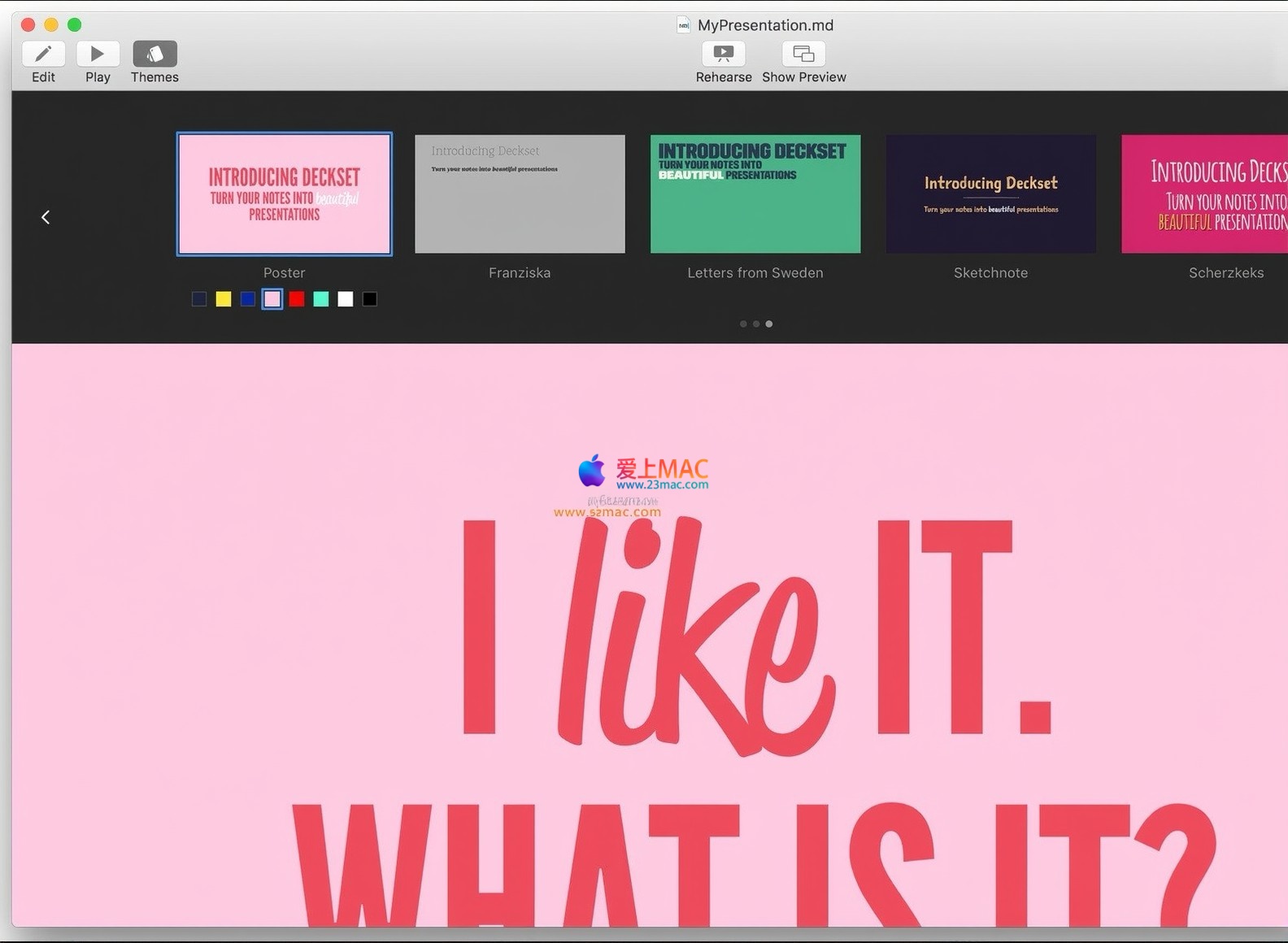1288x943 pixels.
Task: Choose the Franziska theme thumbnail
Action: (x=520, y=194)
